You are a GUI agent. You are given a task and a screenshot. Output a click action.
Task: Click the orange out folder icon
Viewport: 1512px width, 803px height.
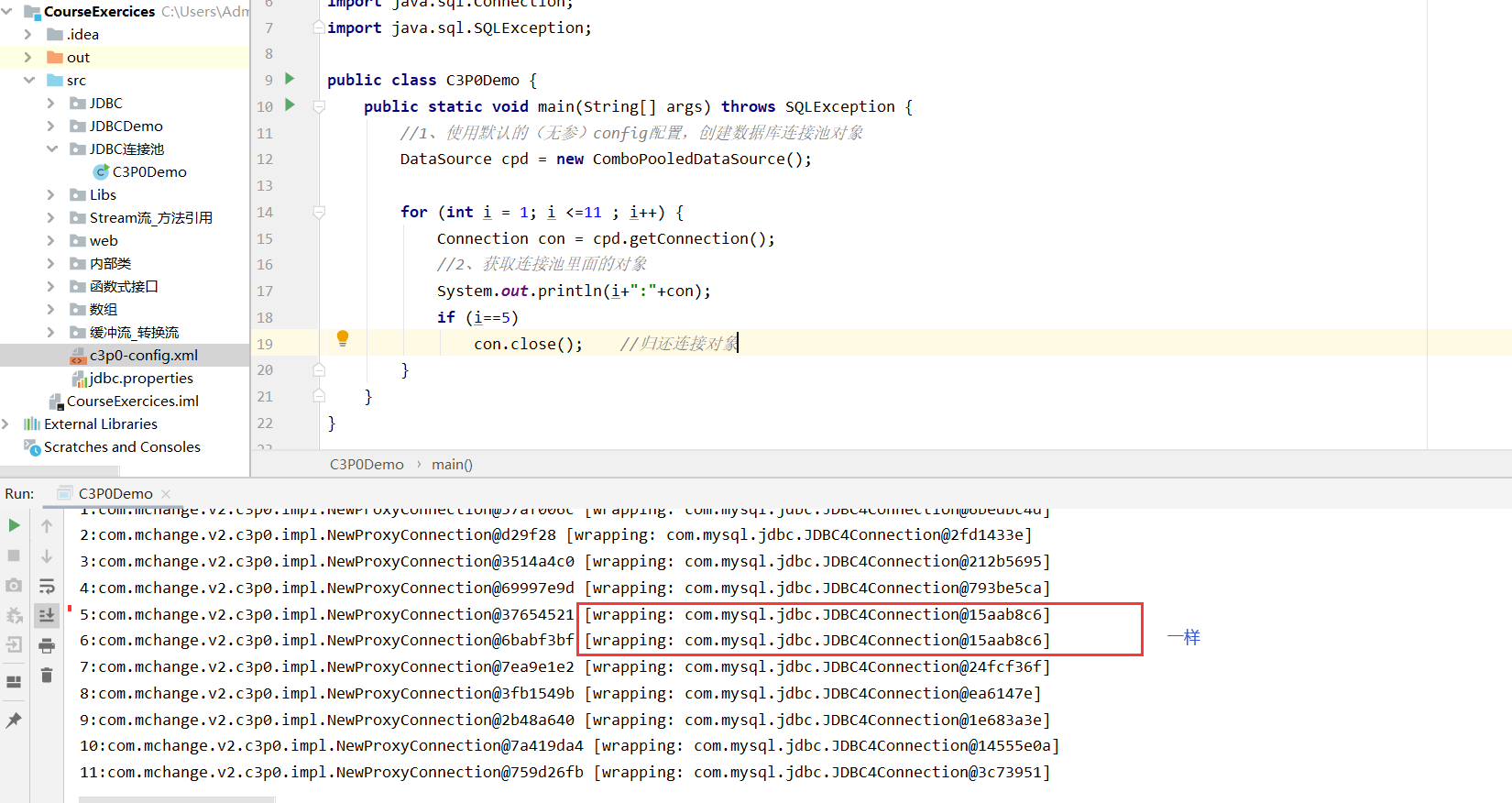[x=55, y=57]
